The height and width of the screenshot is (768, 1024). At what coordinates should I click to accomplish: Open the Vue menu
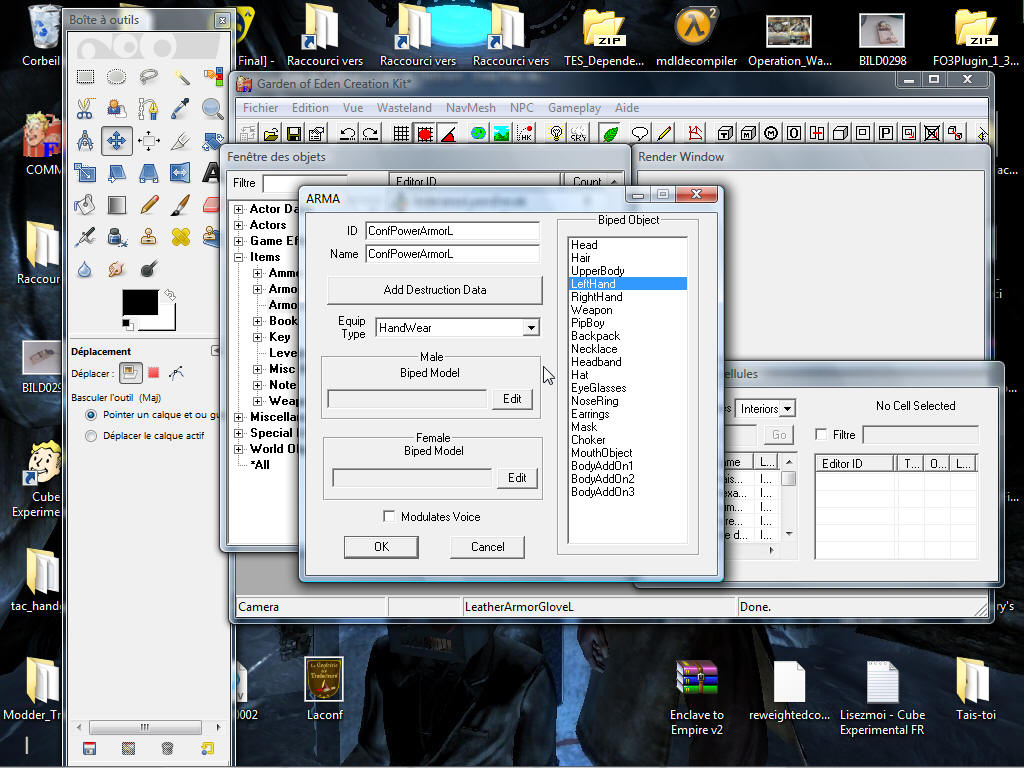[x=353, y=108]
